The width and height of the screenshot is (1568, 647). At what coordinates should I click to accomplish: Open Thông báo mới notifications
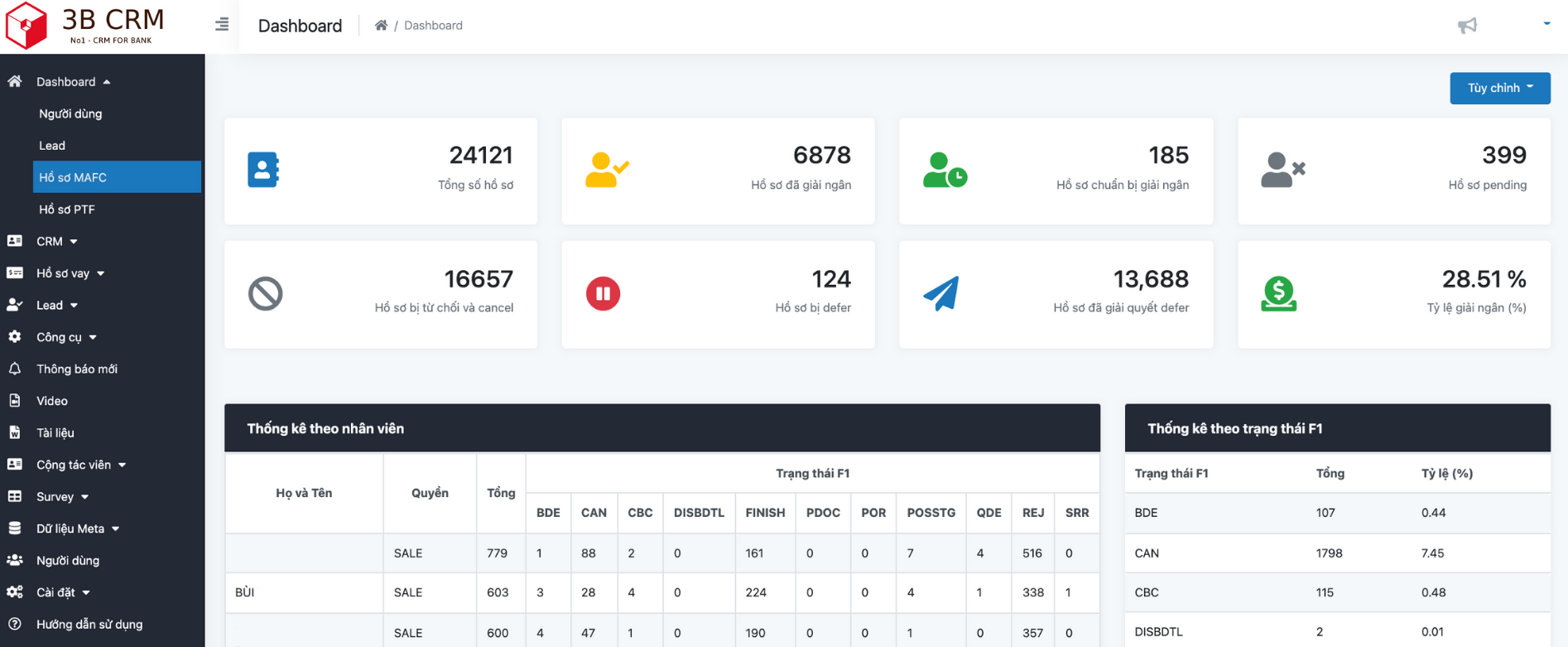[76, 369]
